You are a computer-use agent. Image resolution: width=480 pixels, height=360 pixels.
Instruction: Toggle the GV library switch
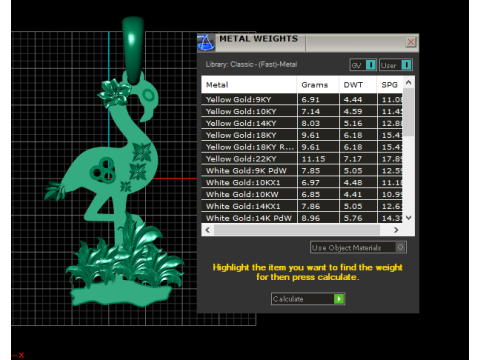click(x=363, y=65)
